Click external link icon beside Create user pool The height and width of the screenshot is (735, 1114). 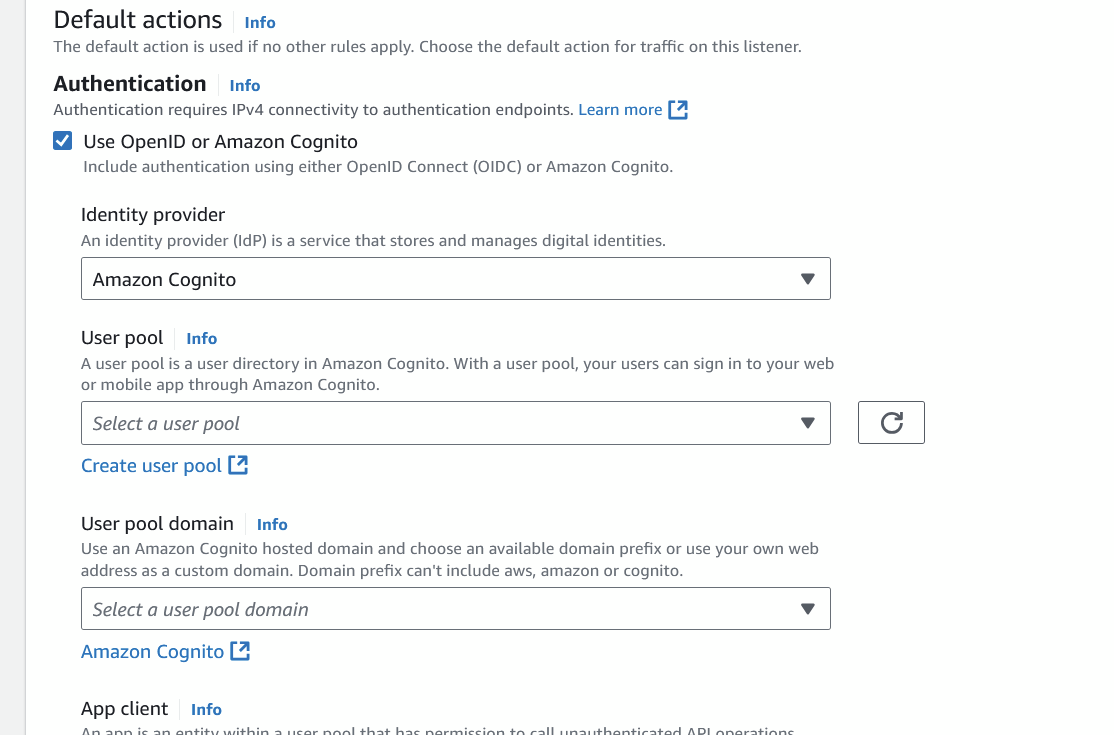click(x=238, y=465)
